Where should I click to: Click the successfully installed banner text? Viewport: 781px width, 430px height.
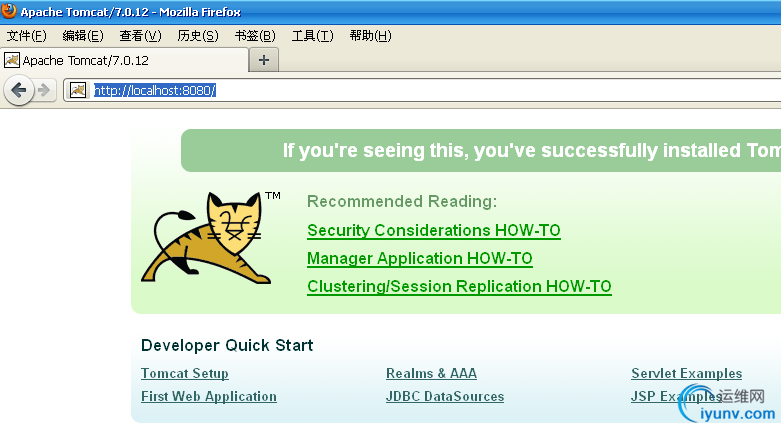coord(531,150)
